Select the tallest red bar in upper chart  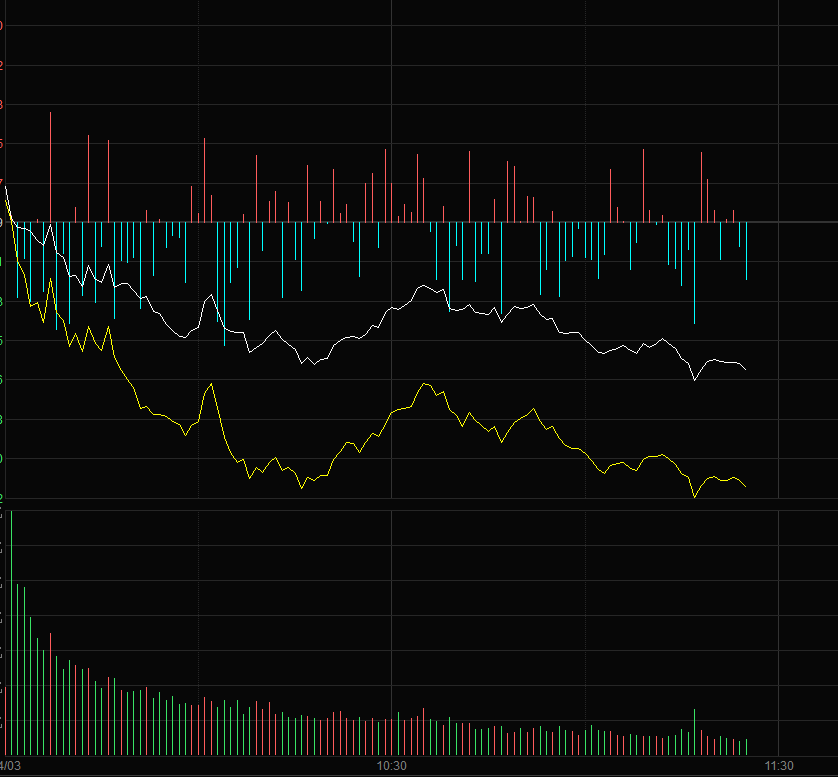point(50,165)
